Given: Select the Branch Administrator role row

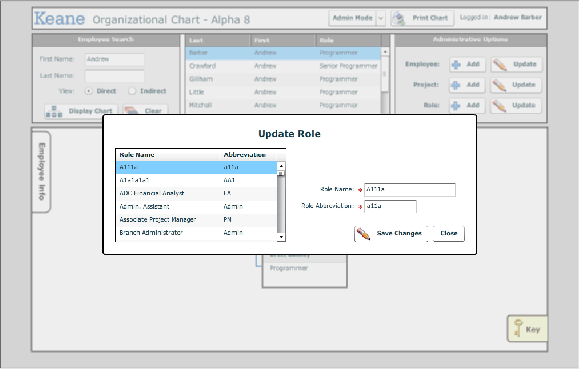Looking at the screenshot, I should coord(196,233).
